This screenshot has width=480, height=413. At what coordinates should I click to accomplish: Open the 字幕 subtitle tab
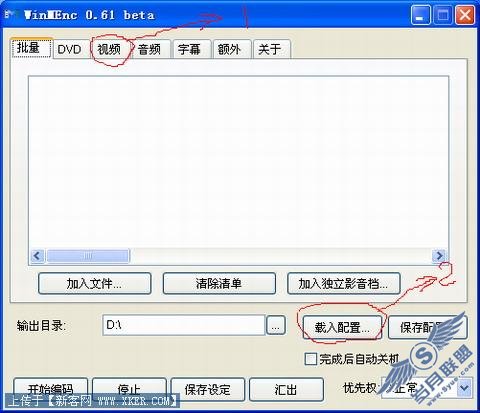point(189,50)
